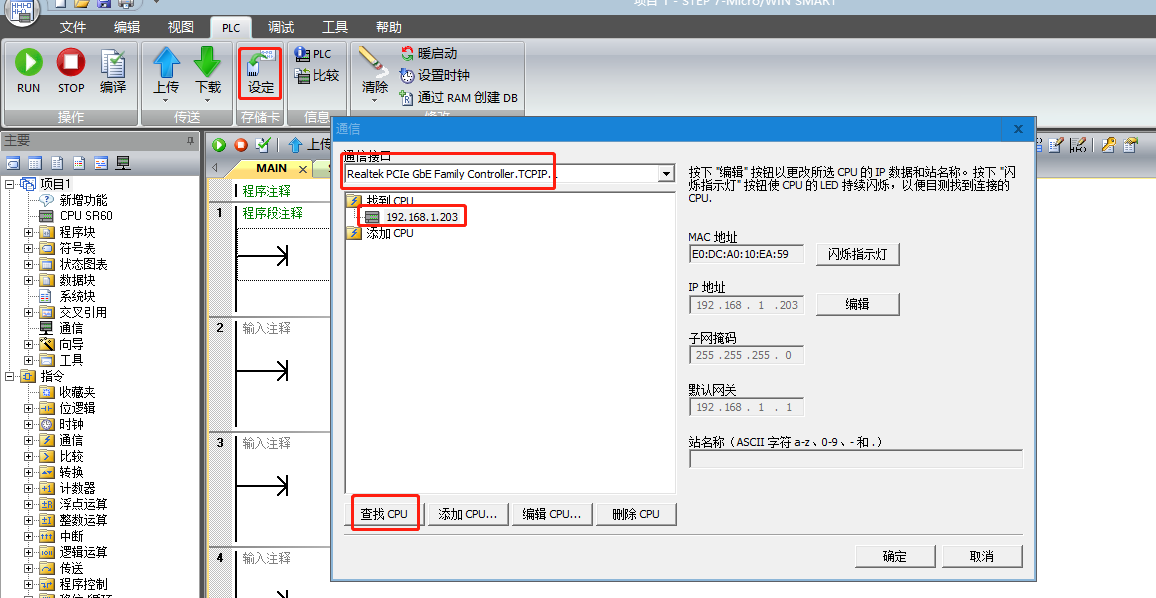The width and height of the screenshot is (1156, 598).
Task: Open the 清除 dropdown arrow
Action: (x=375, y=100)
